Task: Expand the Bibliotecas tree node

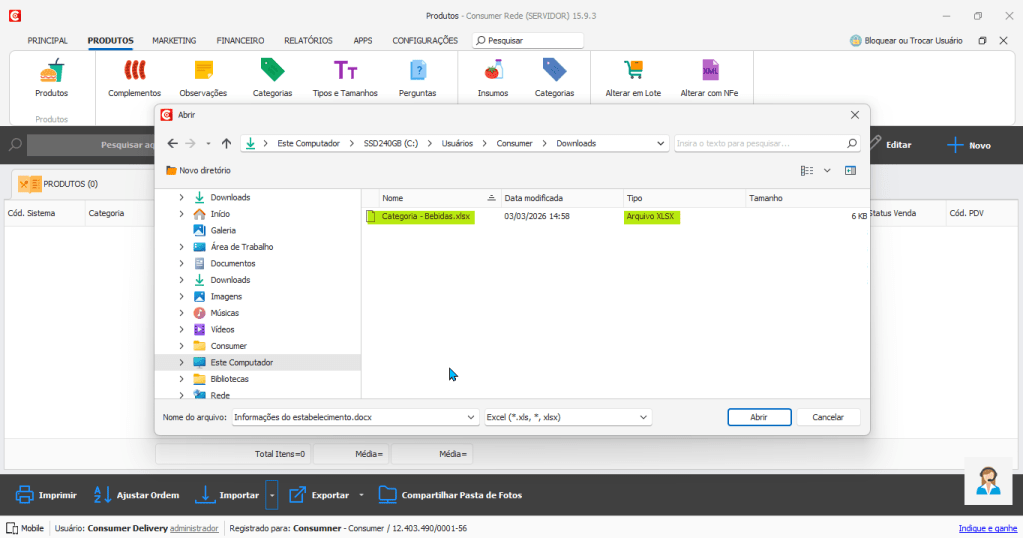Action: (181, 379)
